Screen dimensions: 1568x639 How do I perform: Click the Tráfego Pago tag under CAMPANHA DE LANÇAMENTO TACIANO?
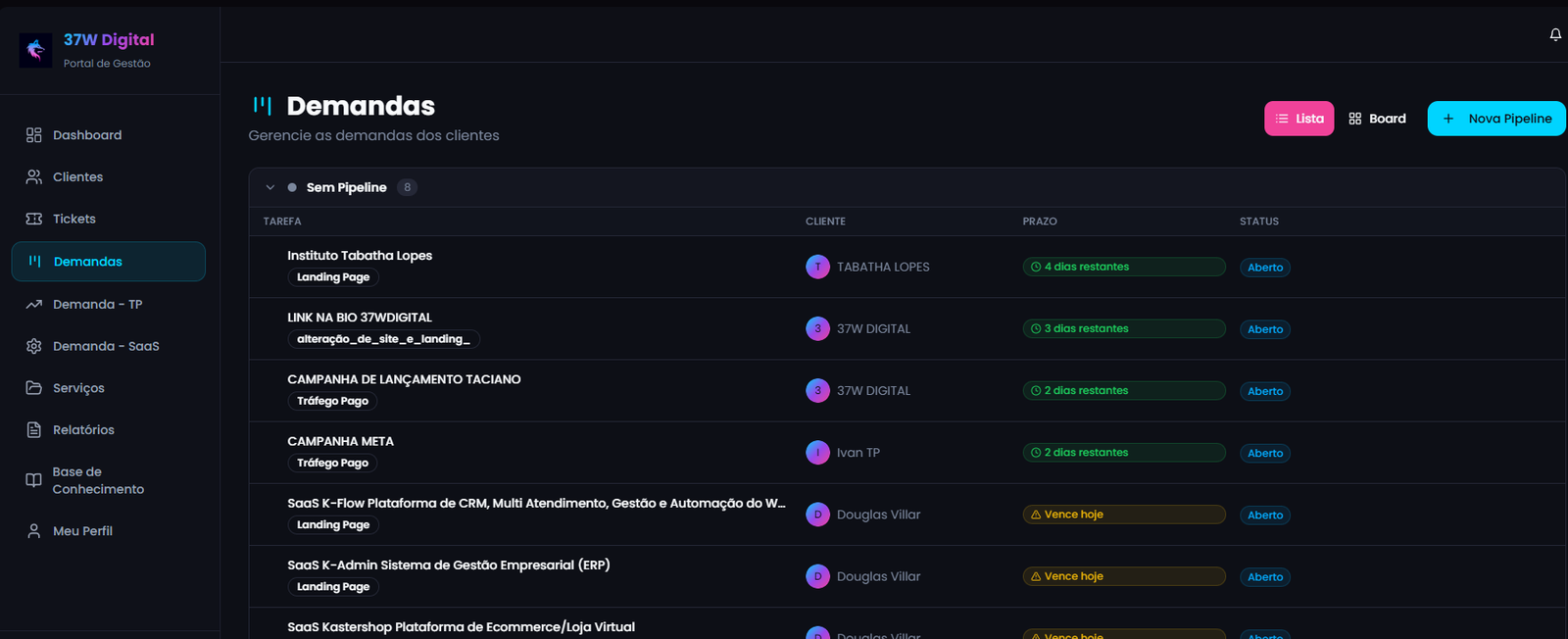332,401
